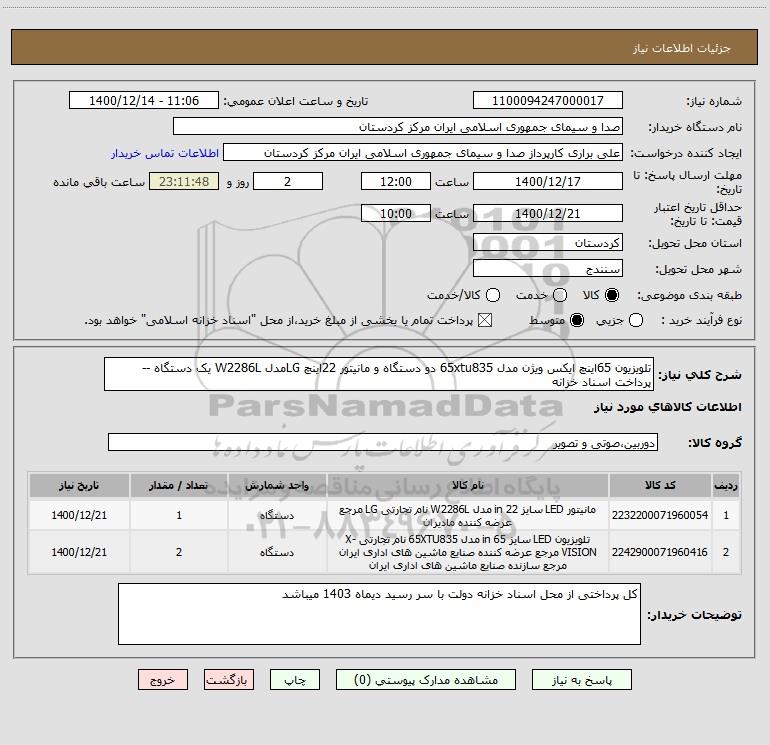Image resolution: width=770 pixels, height=745 pixels.
Task: Click the X-VISION 65XTU835 television item name
Action: tap(468, 552)
